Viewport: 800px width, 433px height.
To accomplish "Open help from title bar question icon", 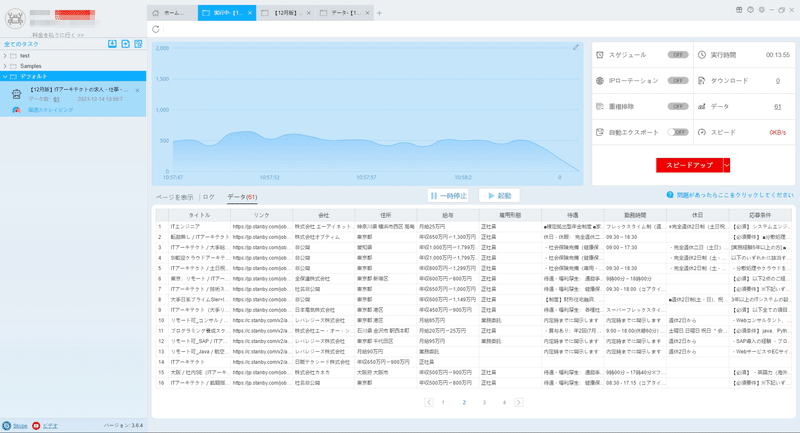I will [750, 10].
